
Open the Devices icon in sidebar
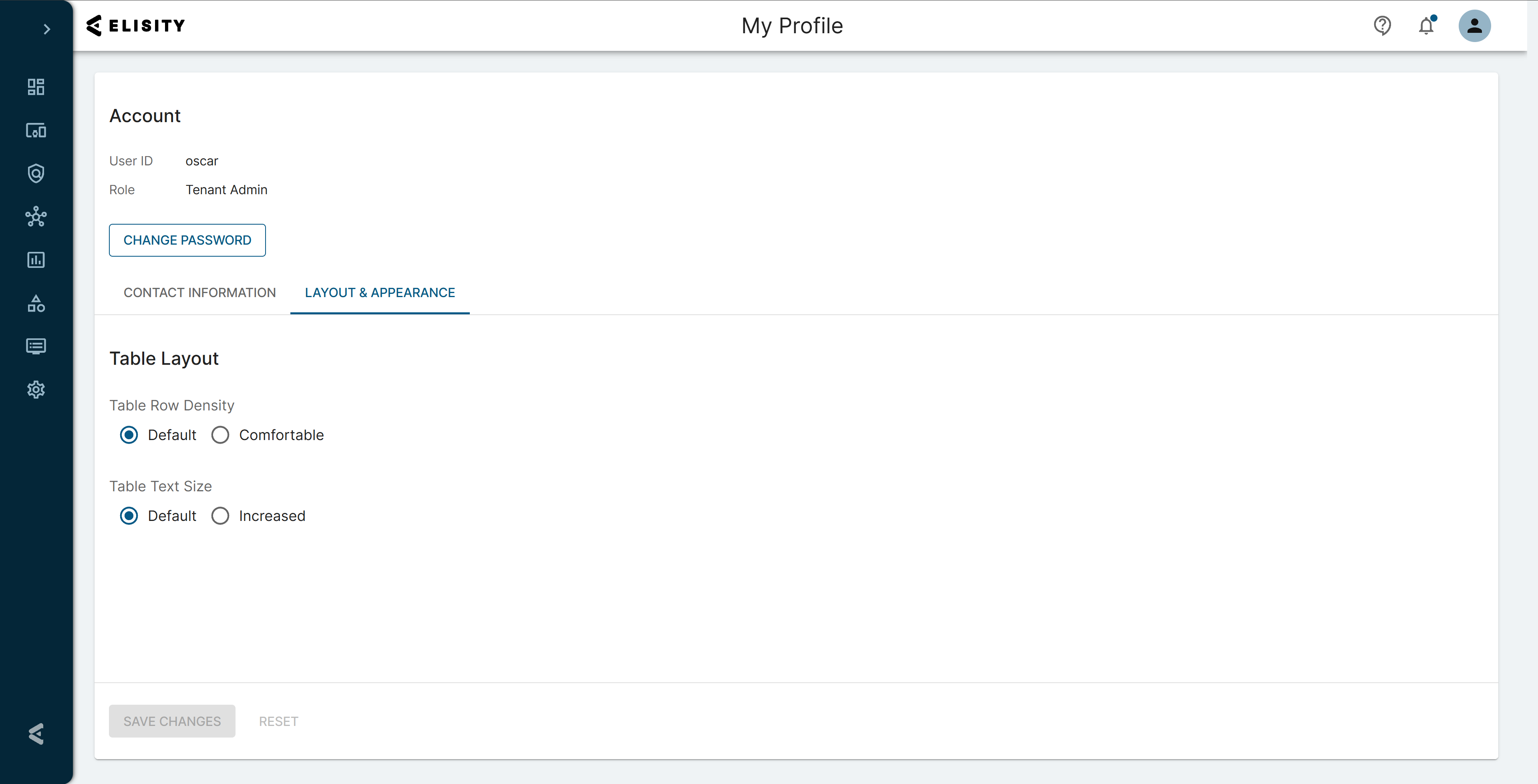pyautogui.click(x=36, y=130)
